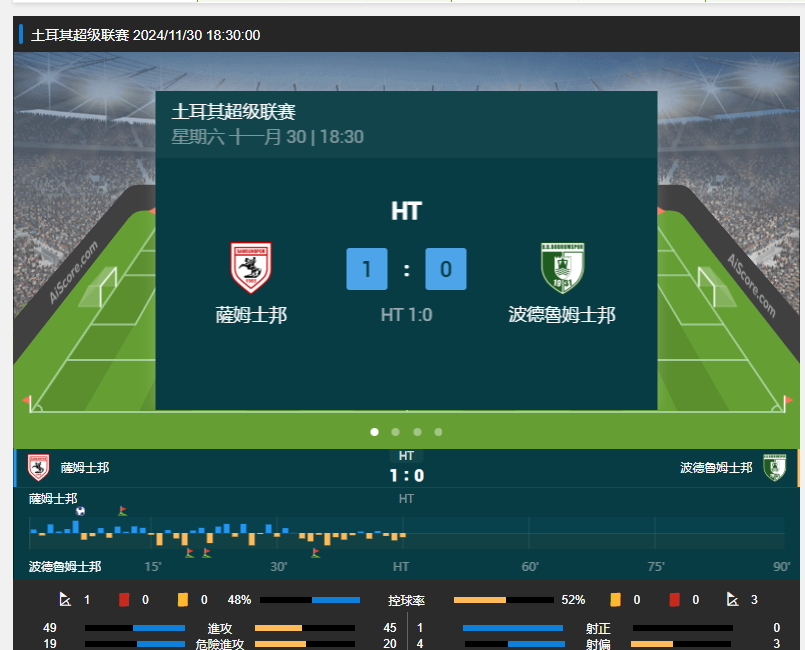The height and width of the screenshot is (650, 805).
Task: Click the Bodrumspor green crest in the scoreboard
Action: tap(563, 268)
